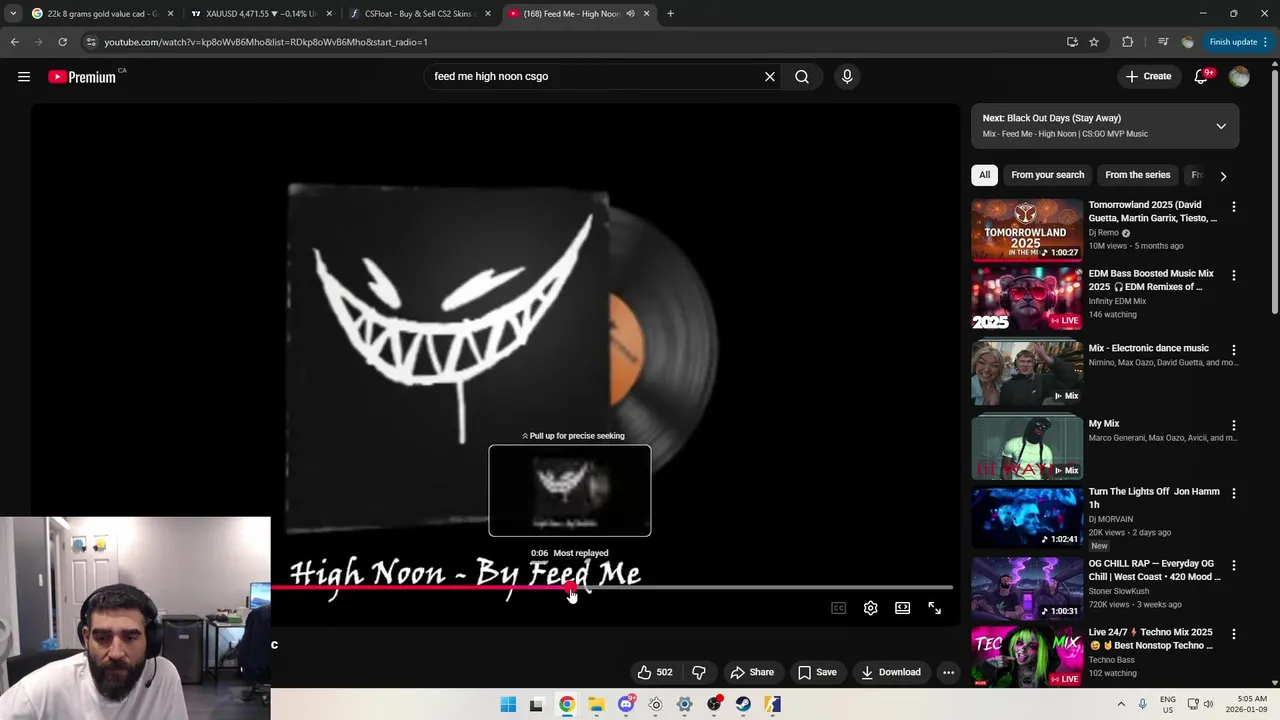Open the browser extensions puzzle icon
This screenshot has height=720, width=1280.
click(1128, 42)
